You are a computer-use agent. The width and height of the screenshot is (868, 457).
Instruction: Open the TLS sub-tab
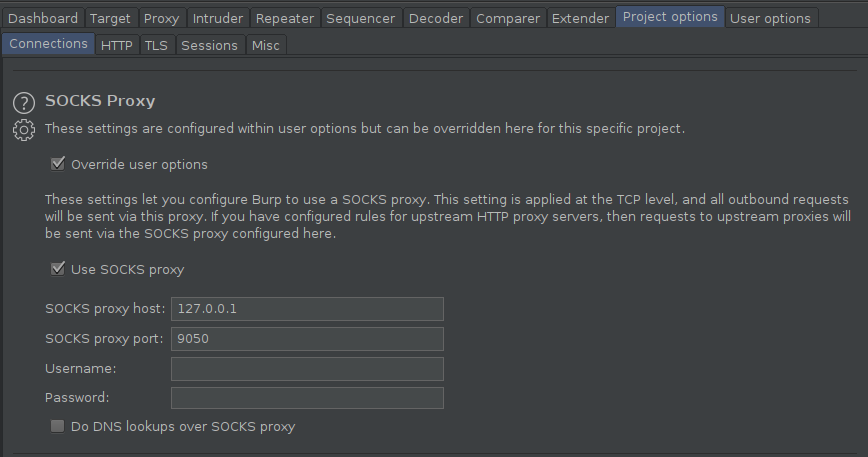coord(156,45)
